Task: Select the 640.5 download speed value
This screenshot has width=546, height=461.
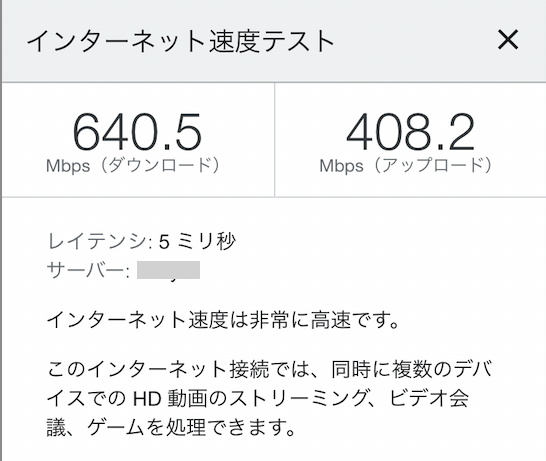Action: click(x=137, y=132)
